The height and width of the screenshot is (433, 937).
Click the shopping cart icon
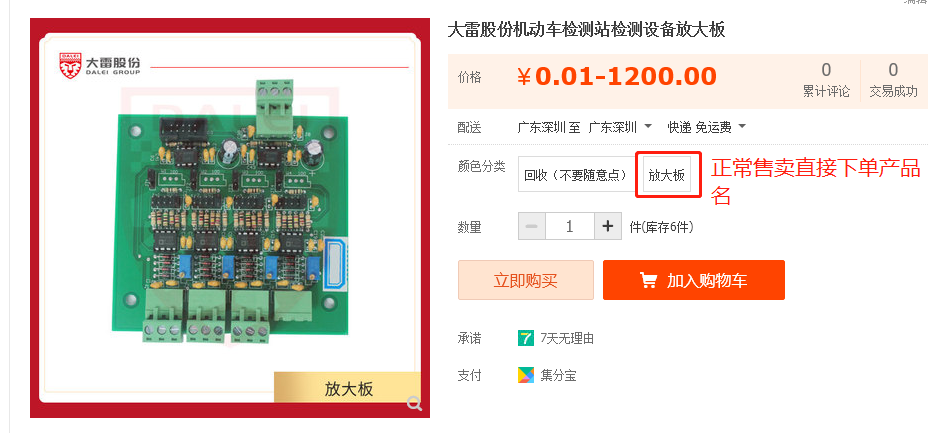[648, 280]
